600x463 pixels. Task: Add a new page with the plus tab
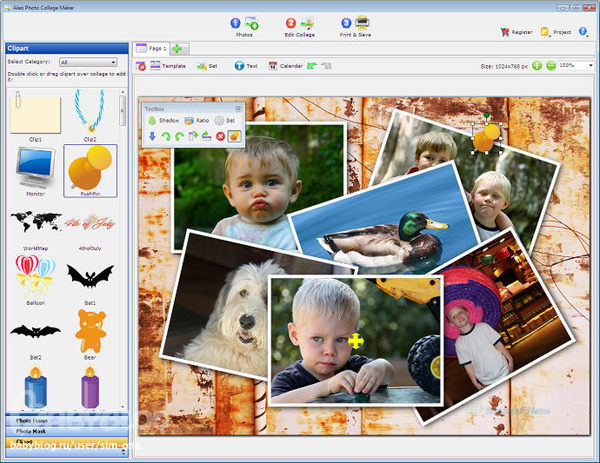177,48
